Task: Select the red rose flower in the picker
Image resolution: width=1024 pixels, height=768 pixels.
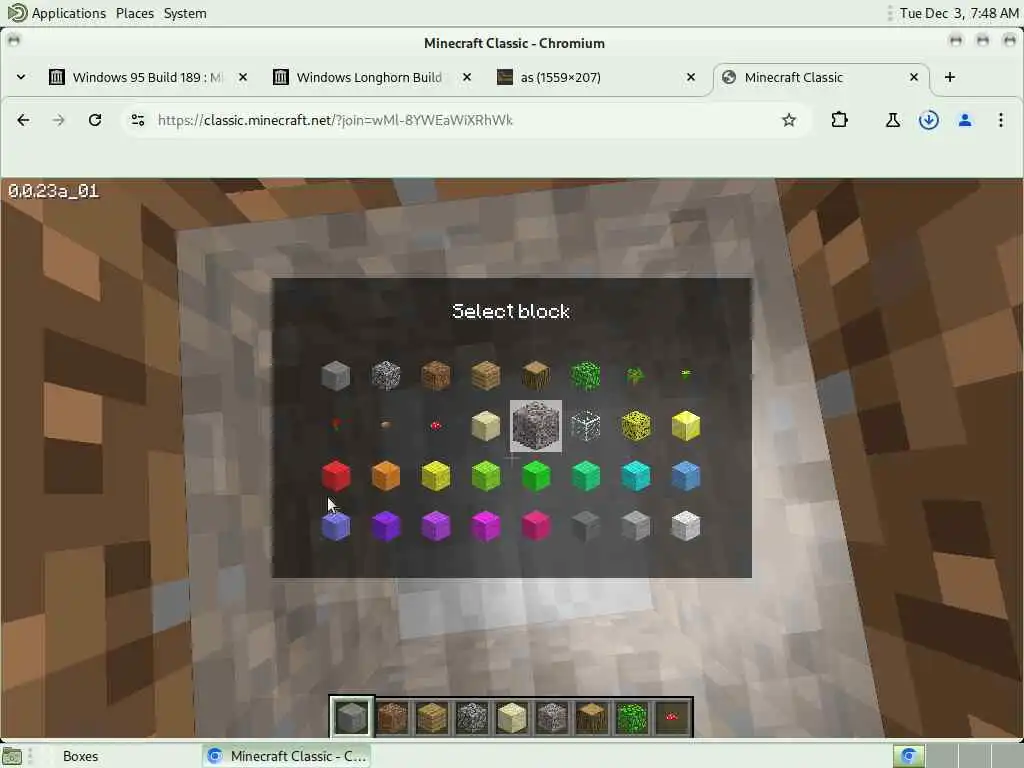Action: pyautogui.click(x=336, y=425)
